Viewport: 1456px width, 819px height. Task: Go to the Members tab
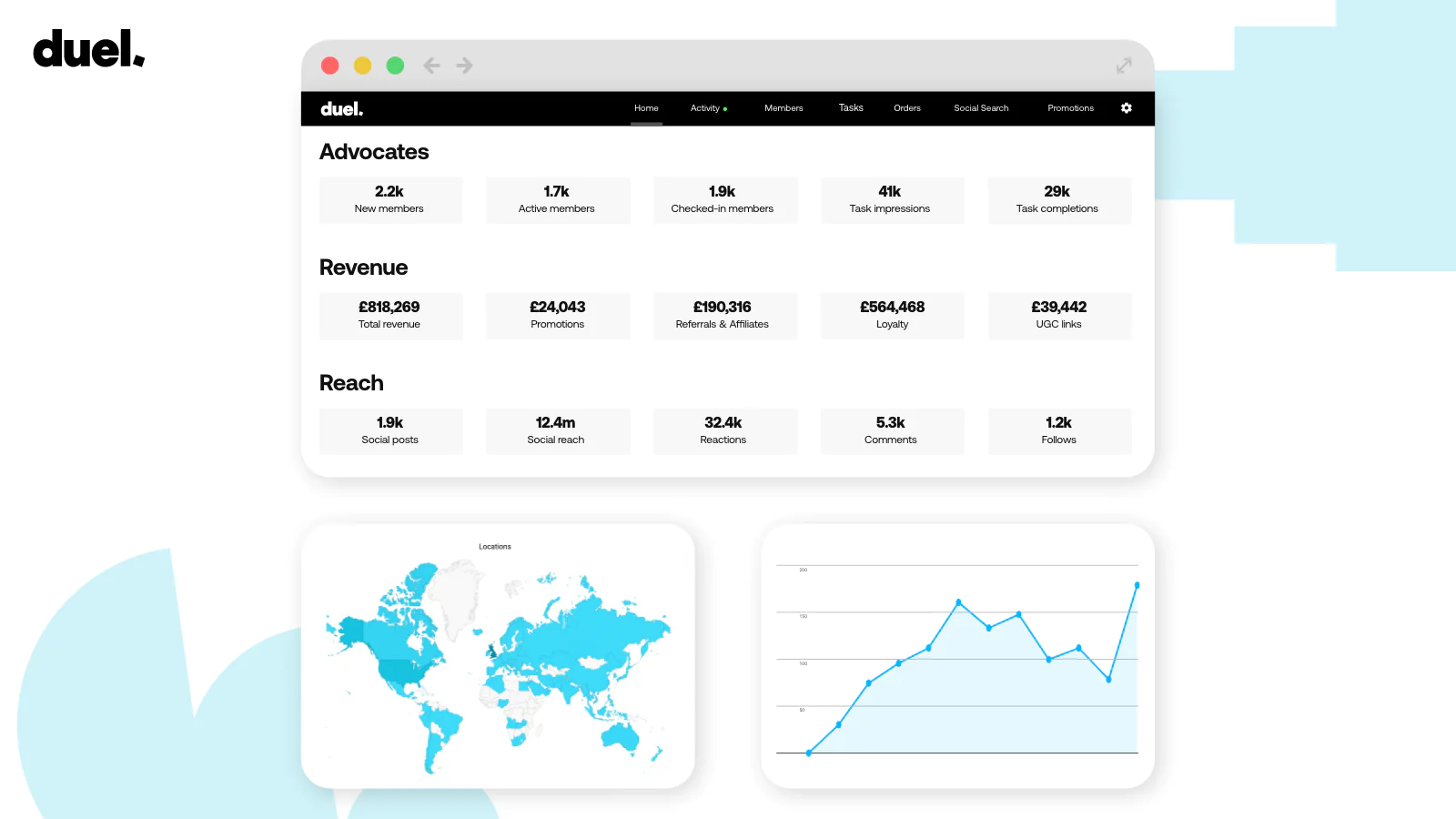point(784,108)
